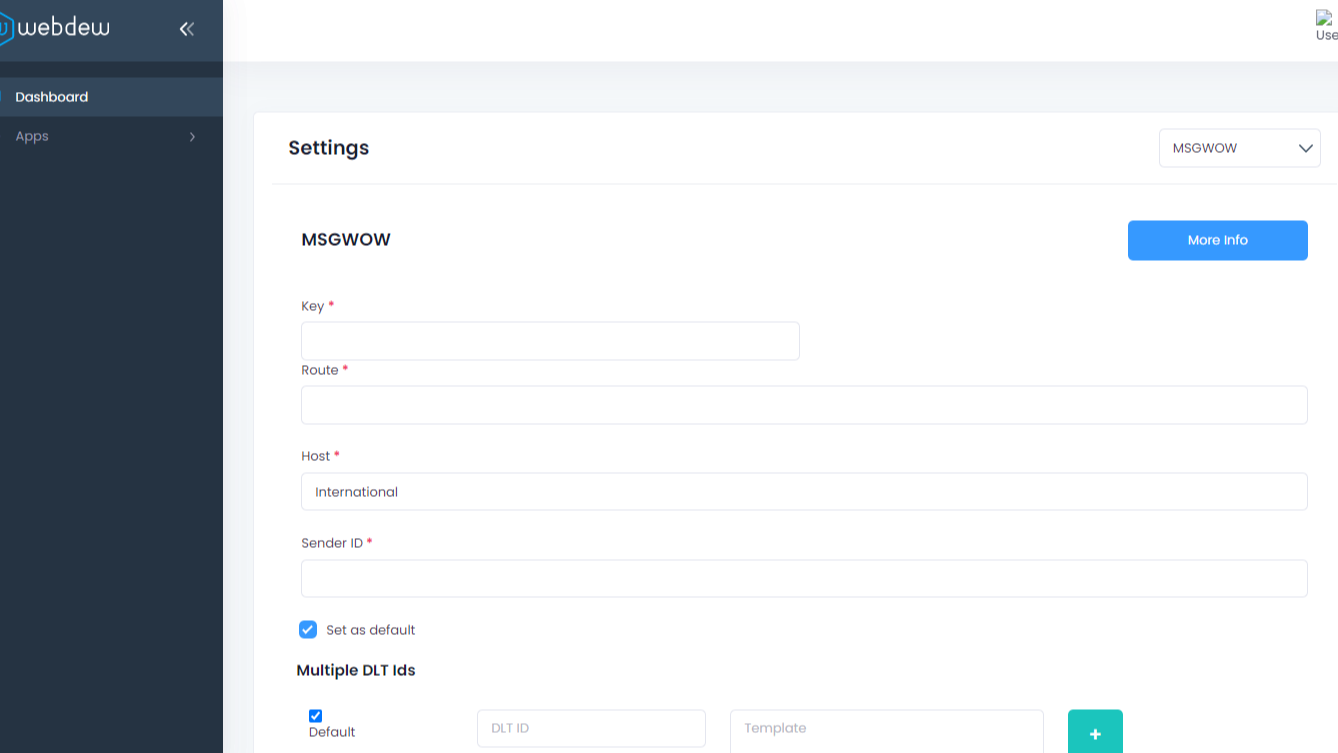
Task: Focus the Key input field
Action: [x=550, y=341]
